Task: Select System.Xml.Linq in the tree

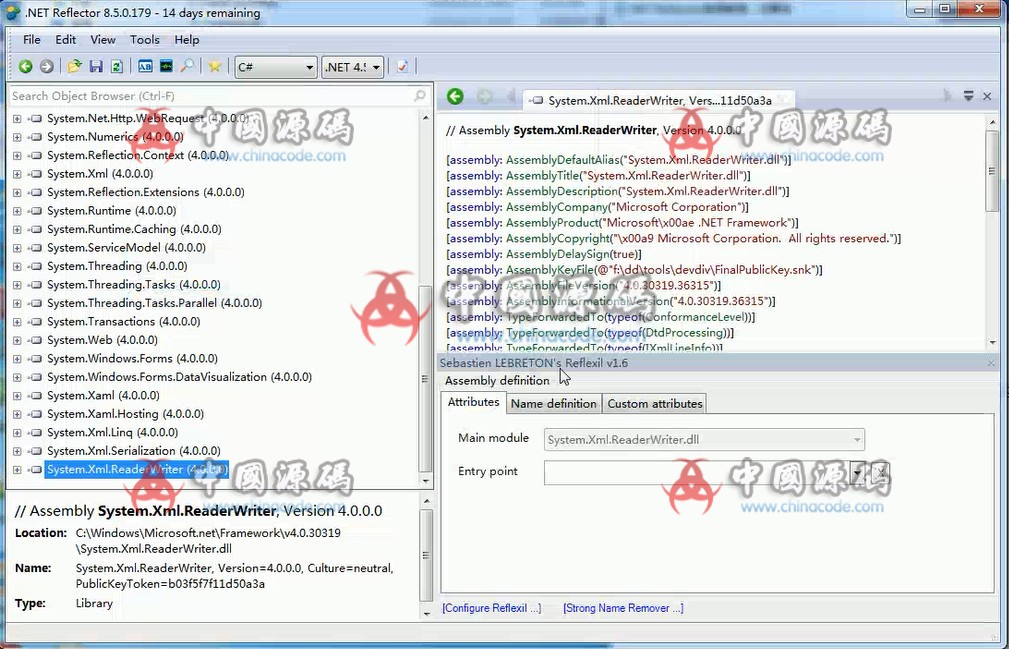Action: pyautogui.click(x=113, y=432)
